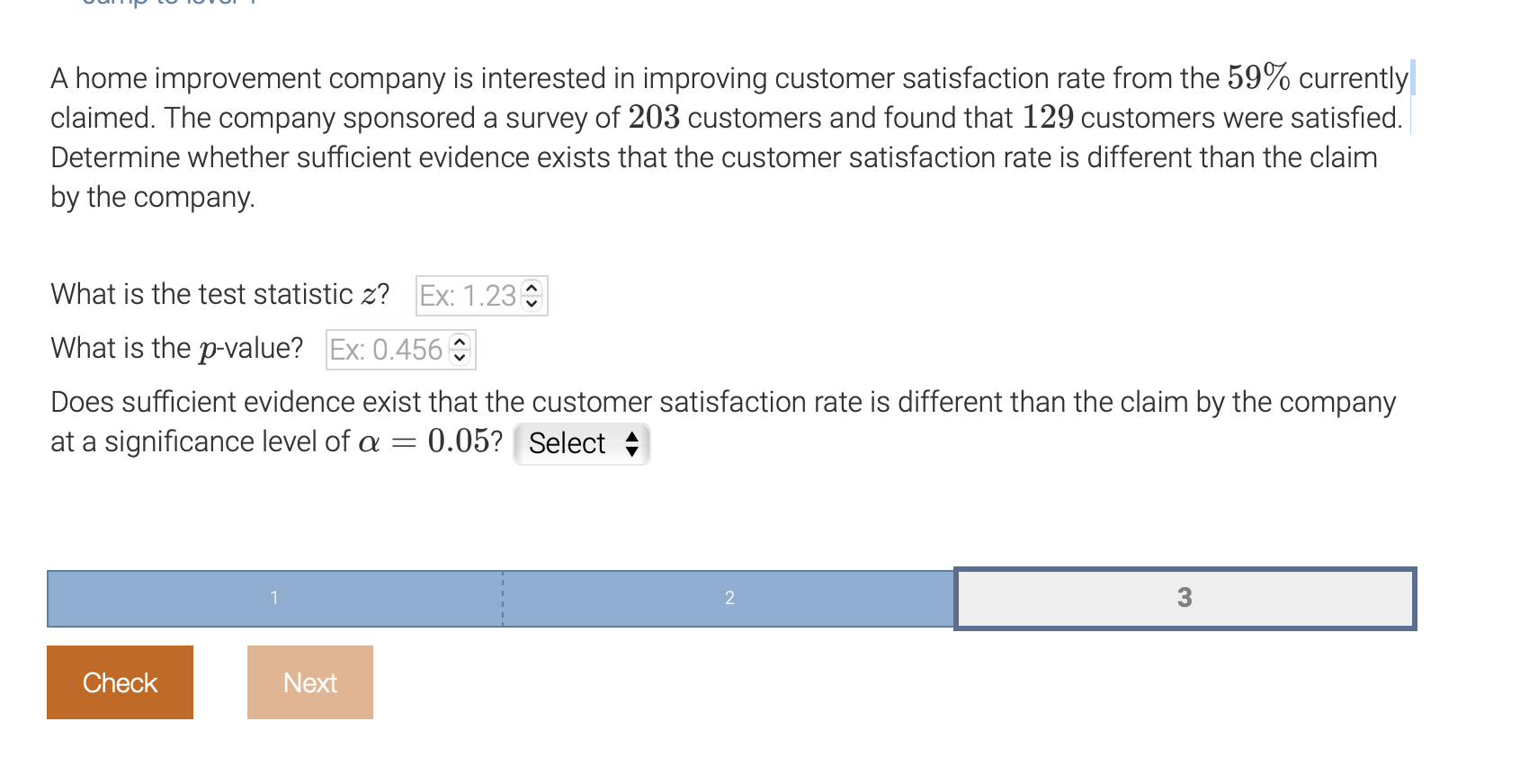Click the spinner arrows beside Ex: 0.456
The height and width of the screenshot is (784, 1538).
459,350
